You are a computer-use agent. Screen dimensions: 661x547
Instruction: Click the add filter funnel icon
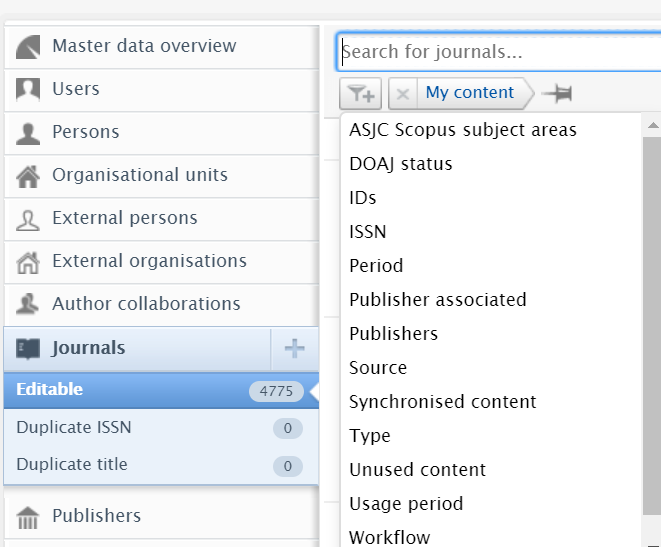click(361, 94)
